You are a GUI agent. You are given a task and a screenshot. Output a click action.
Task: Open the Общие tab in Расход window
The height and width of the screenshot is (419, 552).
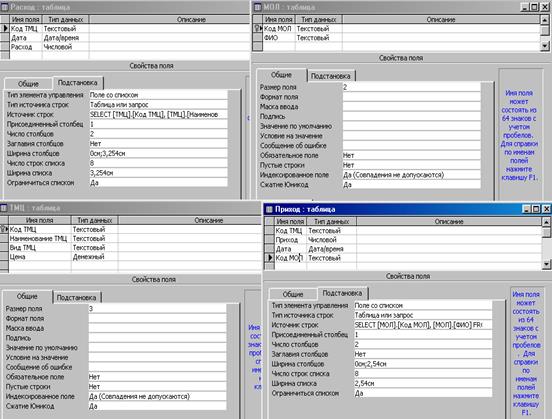coord(28,84)
